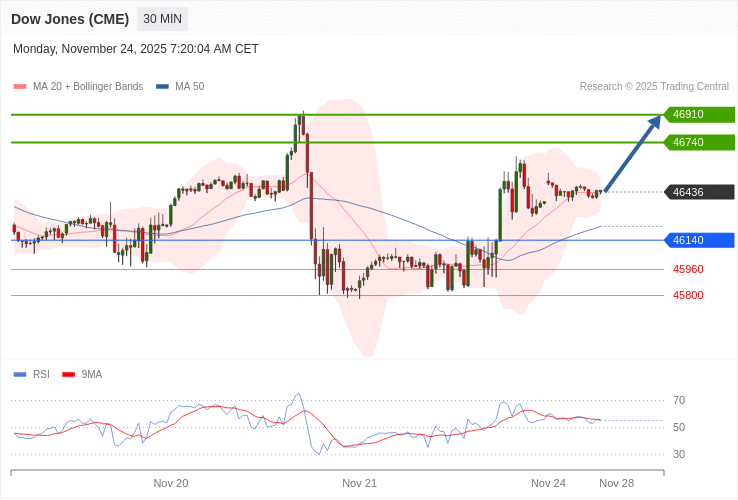Click the RSI 30 level label
Viewport: 738px width, 500px height.
point(679,454)
